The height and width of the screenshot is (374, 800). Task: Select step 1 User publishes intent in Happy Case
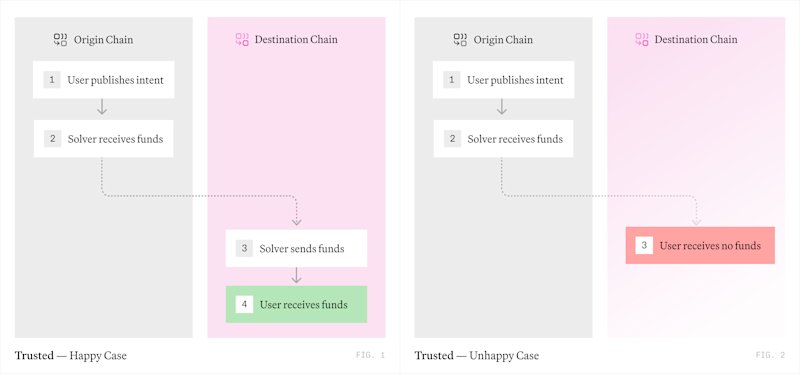click(x=104, y=80)
